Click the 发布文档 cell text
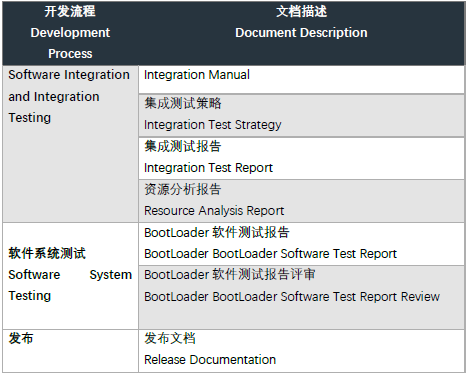The width and height of the screenshot is (469, 375). pos(170,338)
